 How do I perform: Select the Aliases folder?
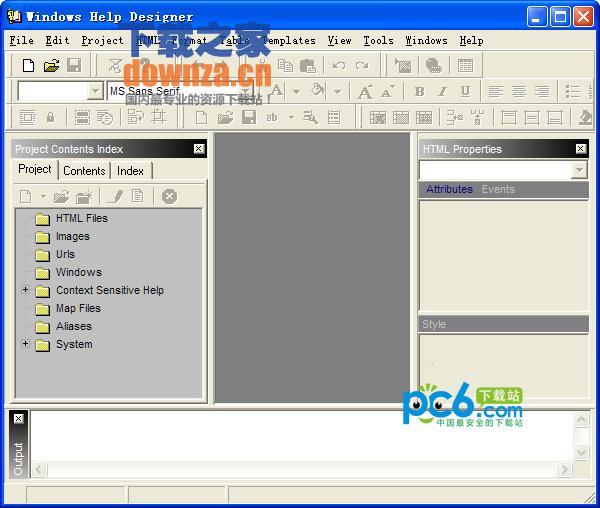(x=74, y=326)
